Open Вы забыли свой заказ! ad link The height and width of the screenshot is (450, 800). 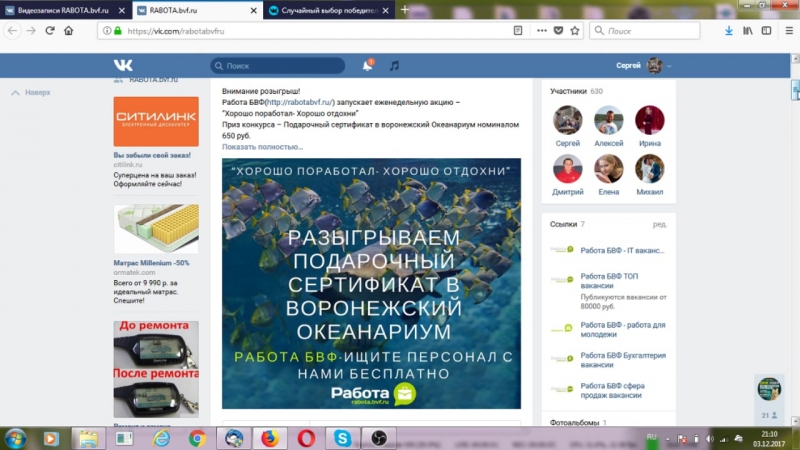[152, 155]
